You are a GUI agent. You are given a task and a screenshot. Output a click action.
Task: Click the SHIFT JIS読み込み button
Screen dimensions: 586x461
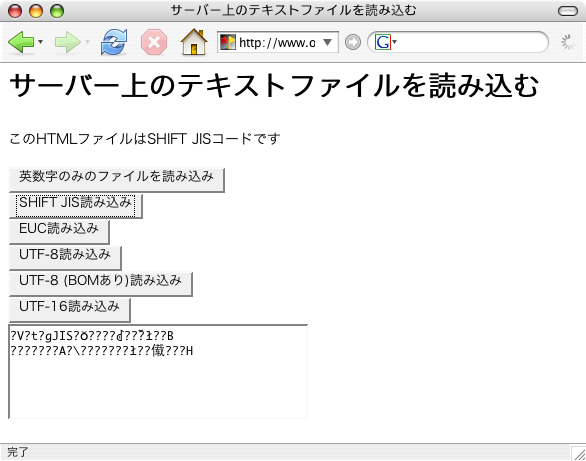(x=75, y=206)
